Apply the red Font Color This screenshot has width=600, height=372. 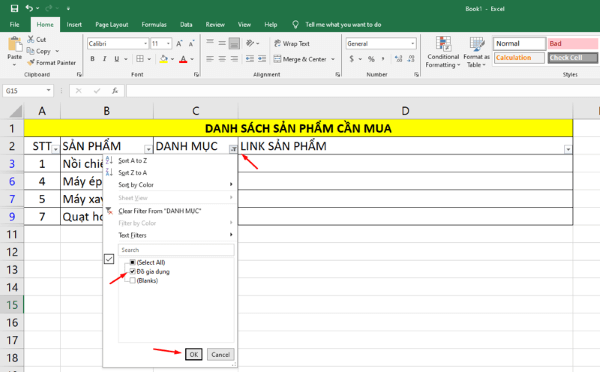183,59
